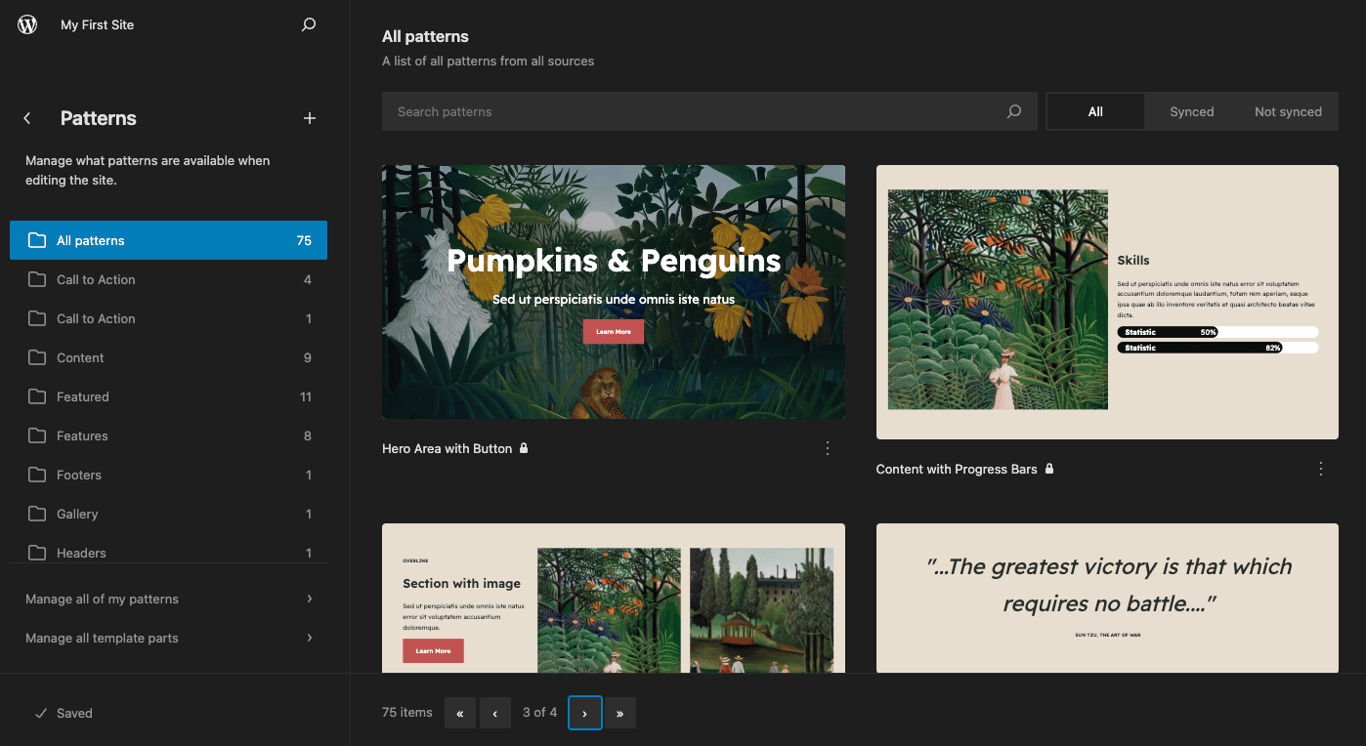The image size is (1366, 746).
Task: Open the Section with image pattern preview
Action: pos(613,598)
